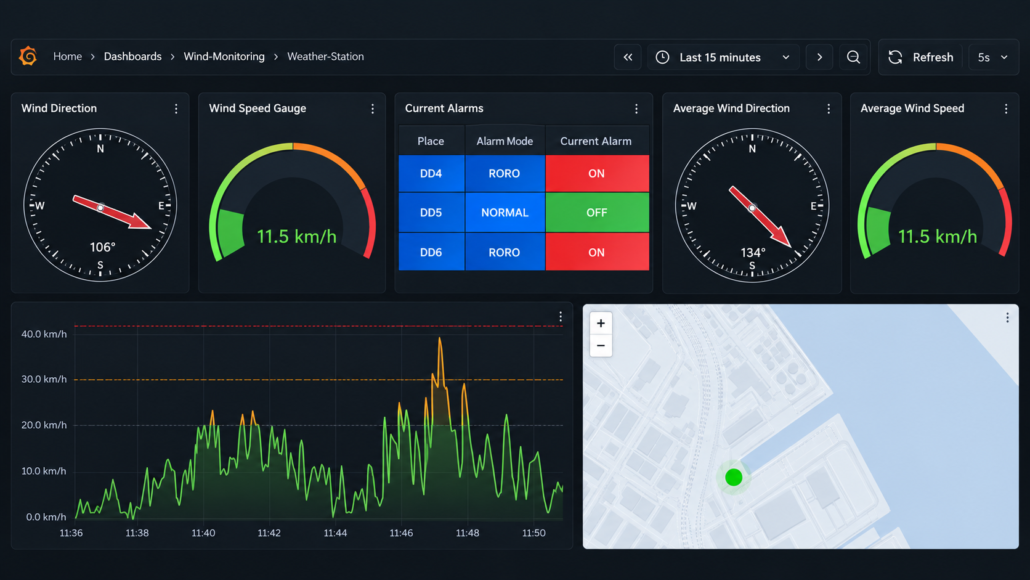Click the Average Wind Direction compass arrow
1030x580 pixels.
point(760,217)
